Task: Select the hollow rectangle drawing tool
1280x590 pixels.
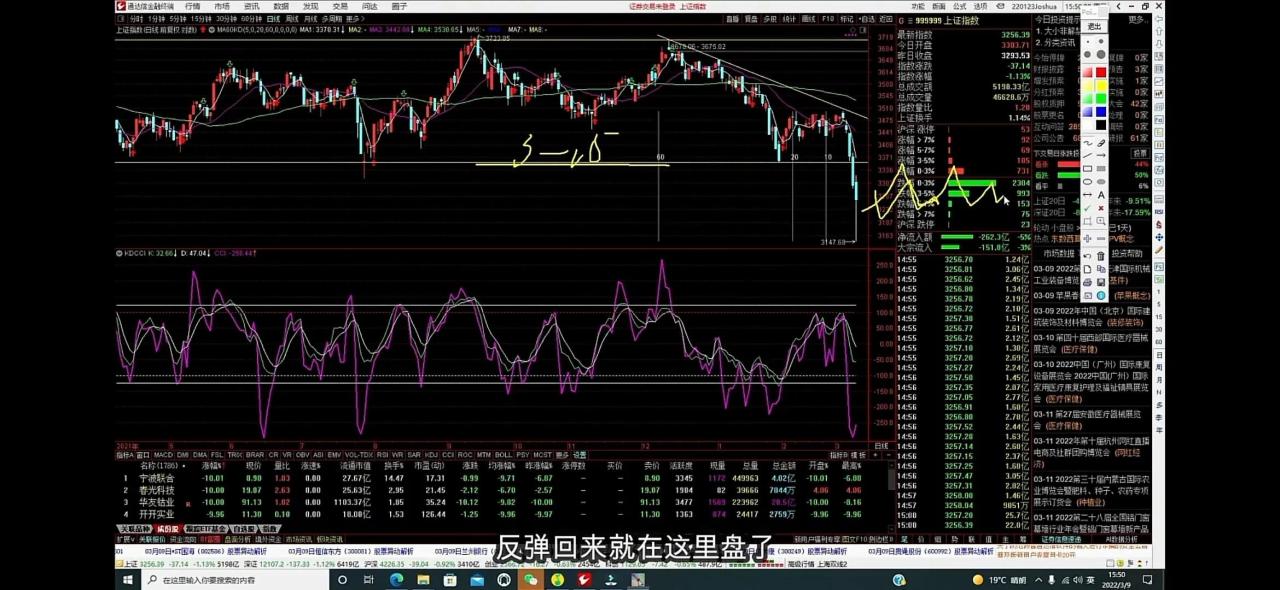Action: coord(1088,168)
